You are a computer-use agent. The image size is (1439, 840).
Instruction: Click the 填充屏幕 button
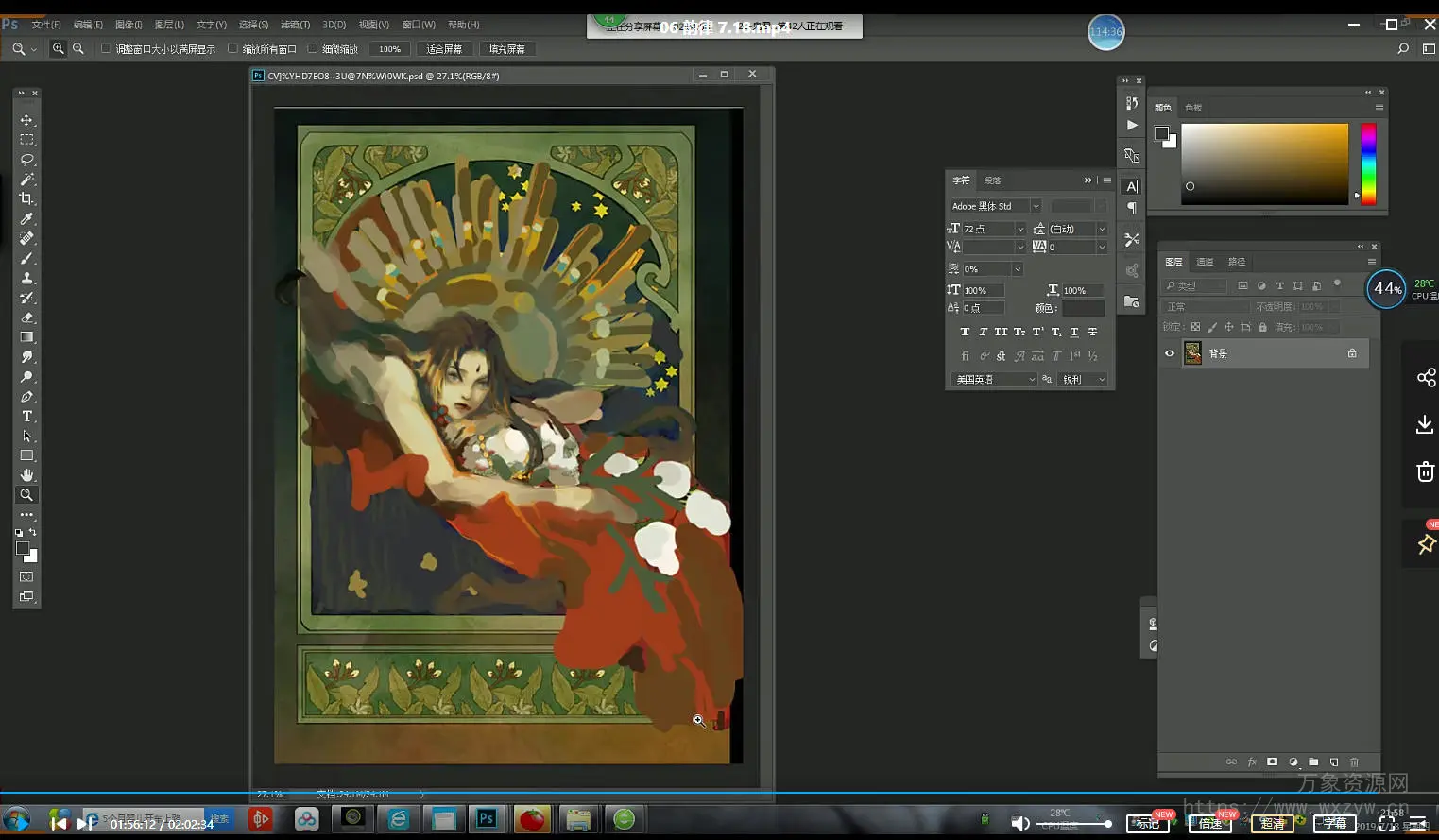507,49
